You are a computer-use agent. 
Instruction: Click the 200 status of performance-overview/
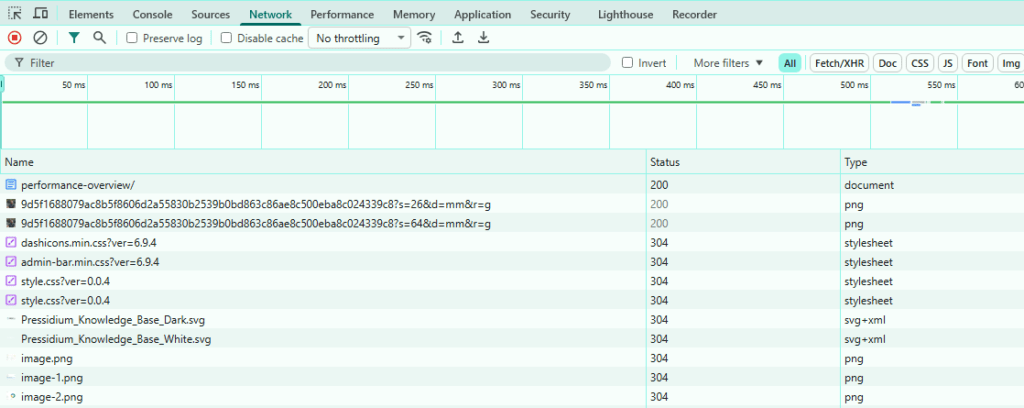point(659,185)
